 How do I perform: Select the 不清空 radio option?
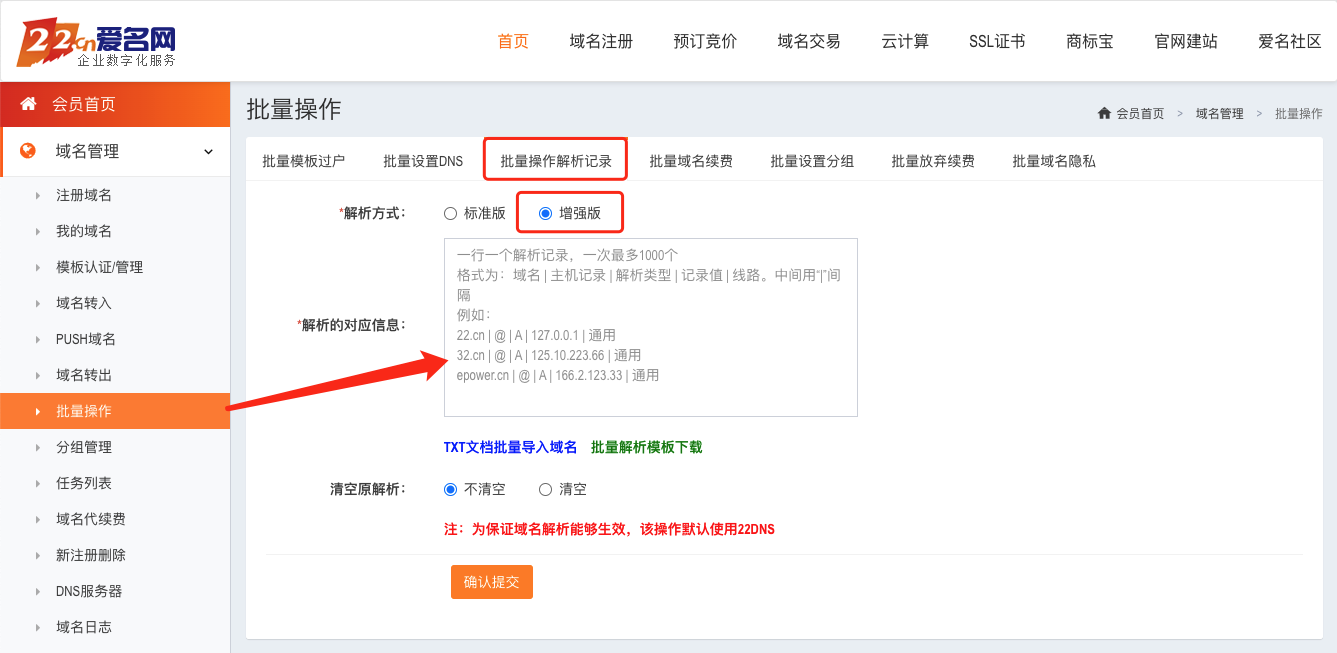[x=450, y=489]
